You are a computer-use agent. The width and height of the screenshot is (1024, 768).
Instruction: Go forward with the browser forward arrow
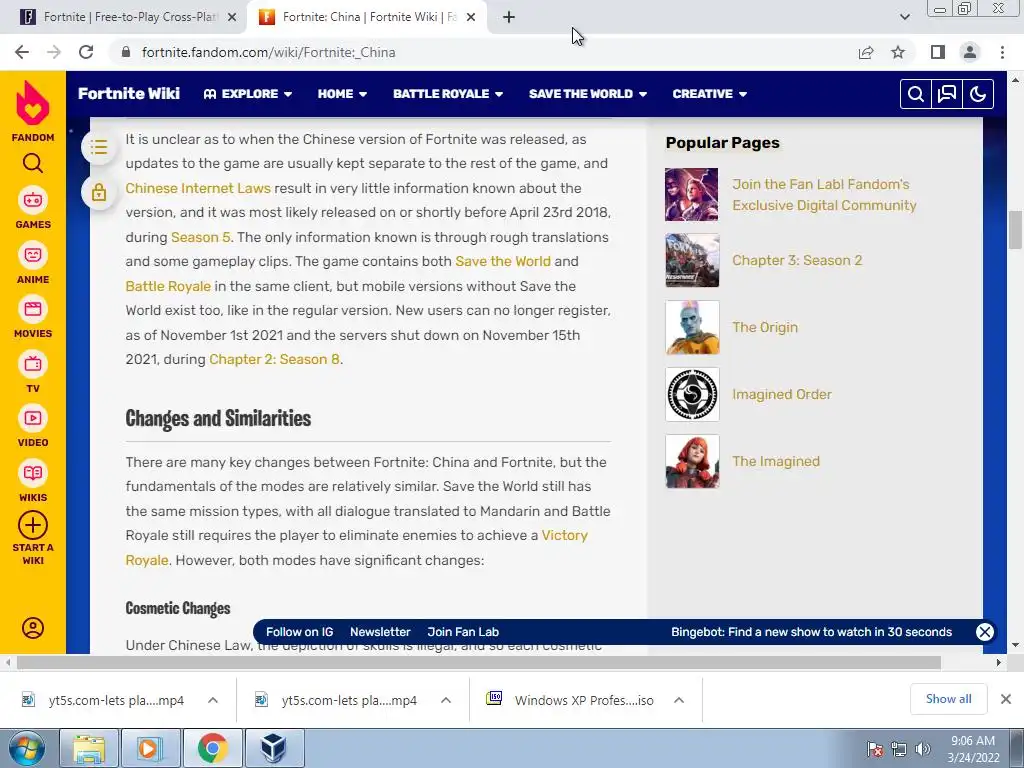tap(54, 52)
